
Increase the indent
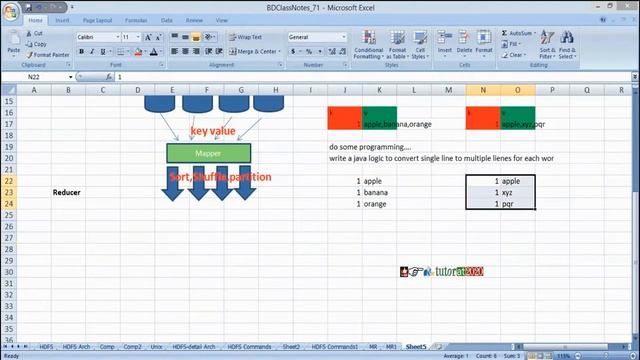[219, 51]
